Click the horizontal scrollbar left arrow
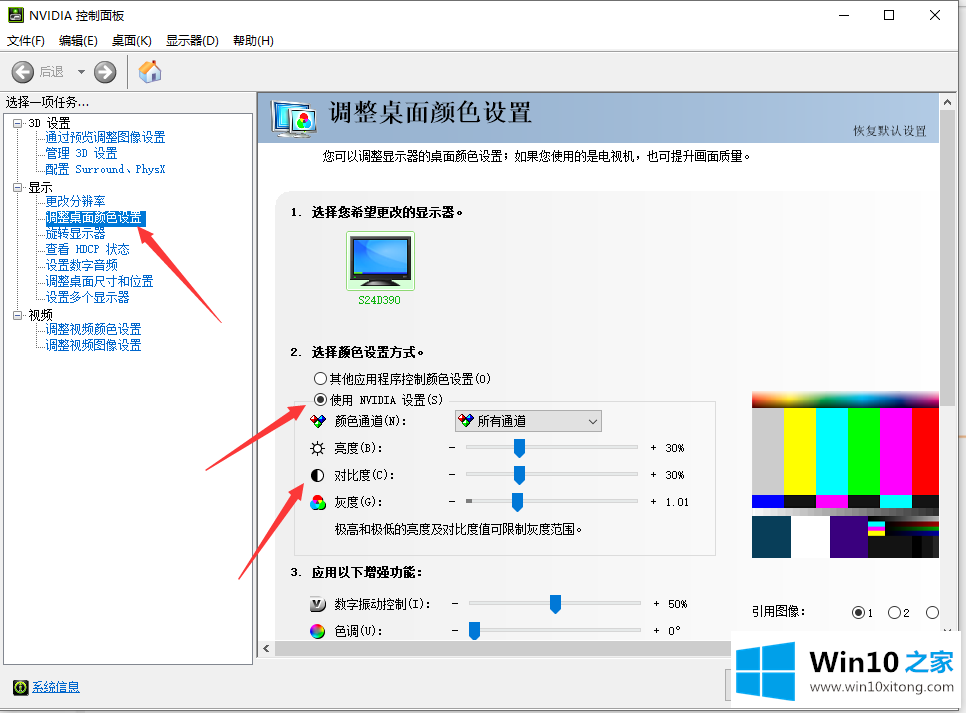 (266, 648)
